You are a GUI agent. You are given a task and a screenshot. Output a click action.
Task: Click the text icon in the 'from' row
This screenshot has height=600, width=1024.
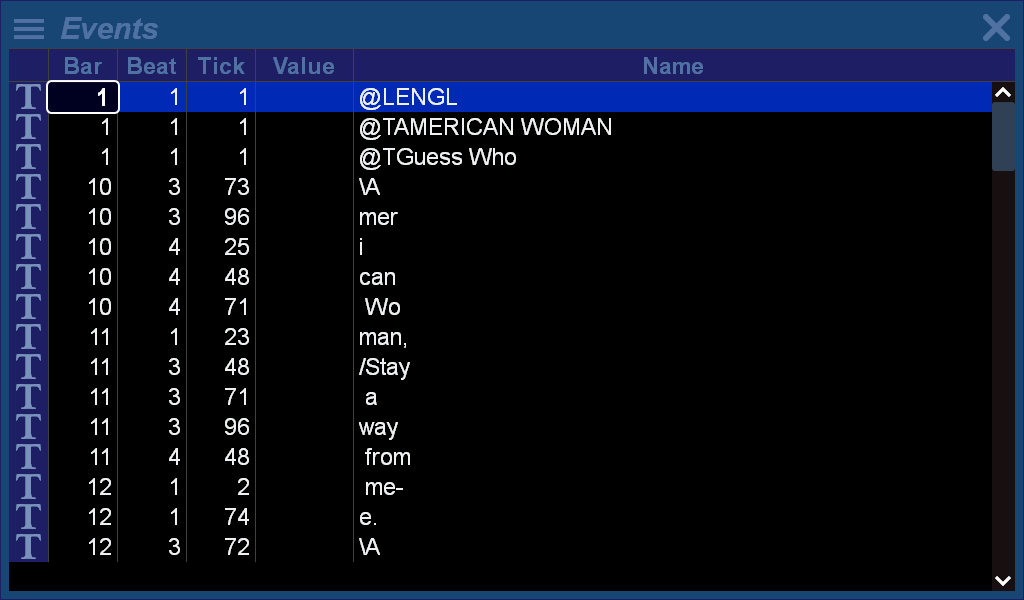tap(29, 457)
